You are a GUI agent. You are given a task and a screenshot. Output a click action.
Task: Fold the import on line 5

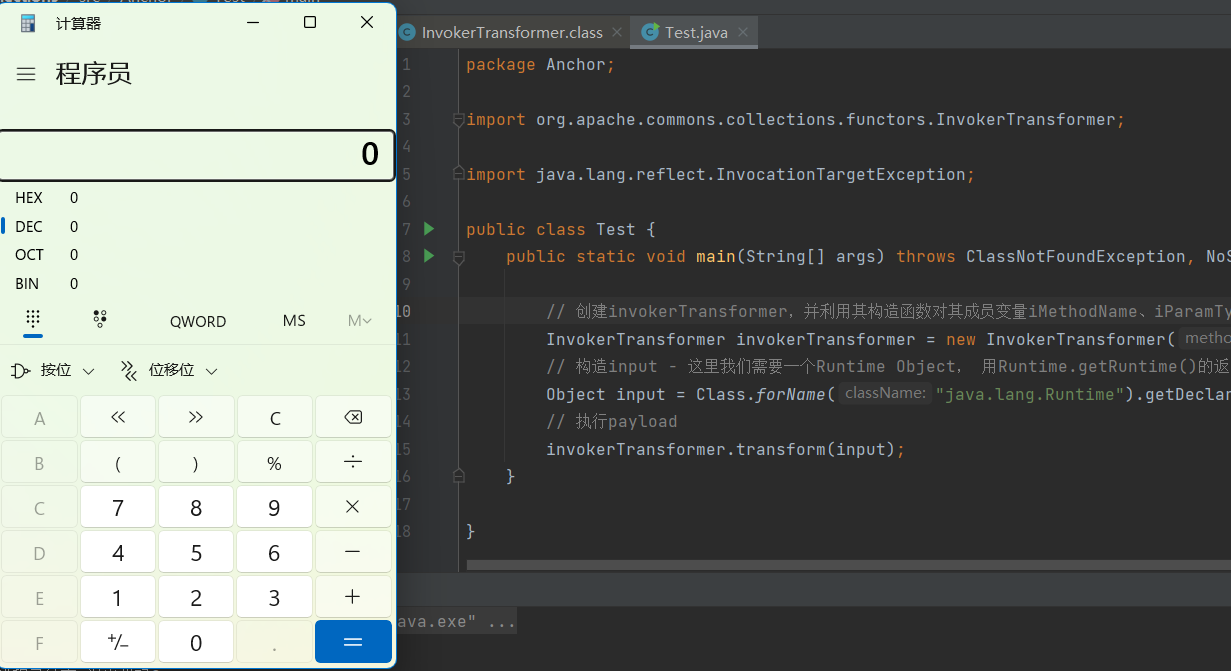459,174
